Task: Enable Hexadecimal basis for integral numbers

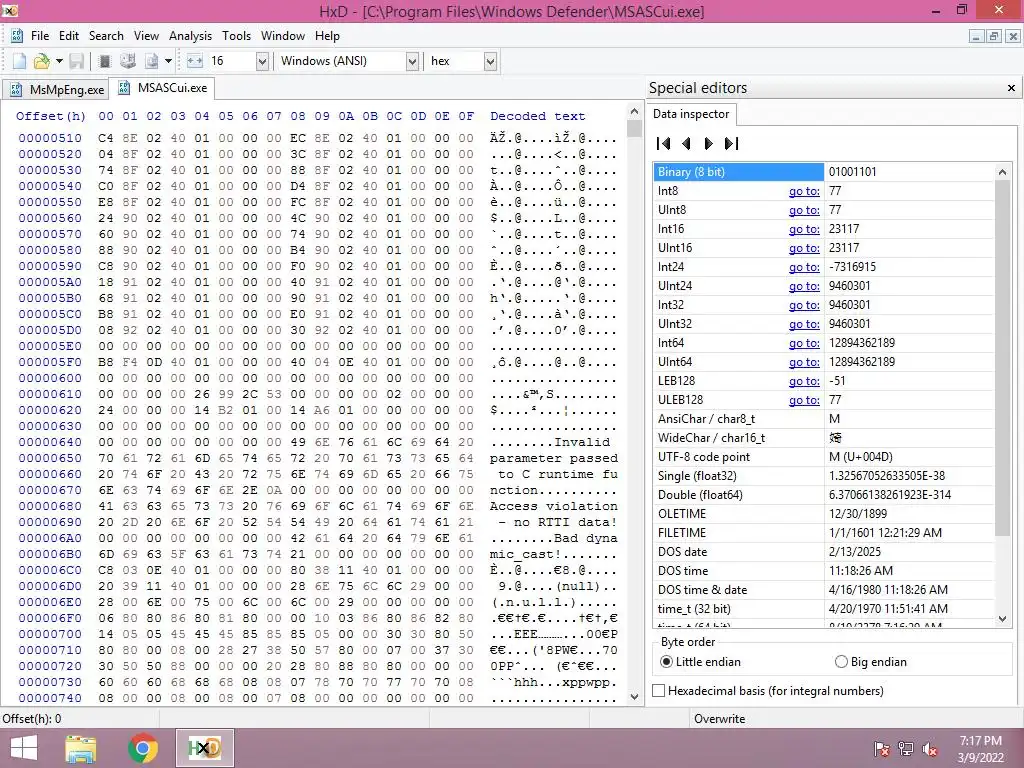Action: (769, 690)
